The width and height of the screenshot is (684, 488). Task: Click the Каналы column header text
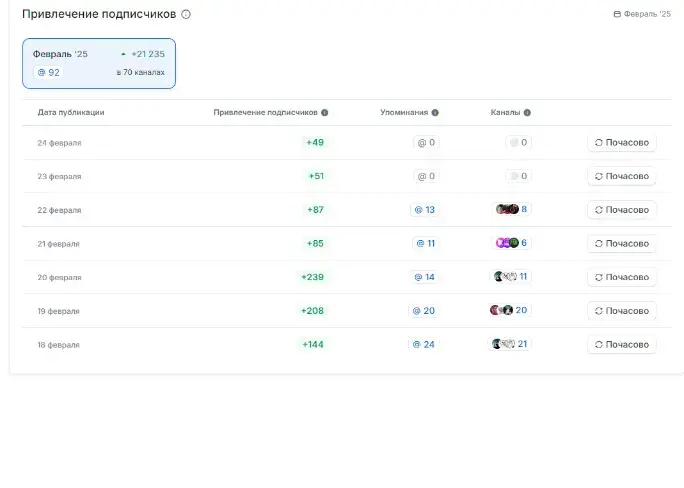(505, 112)
